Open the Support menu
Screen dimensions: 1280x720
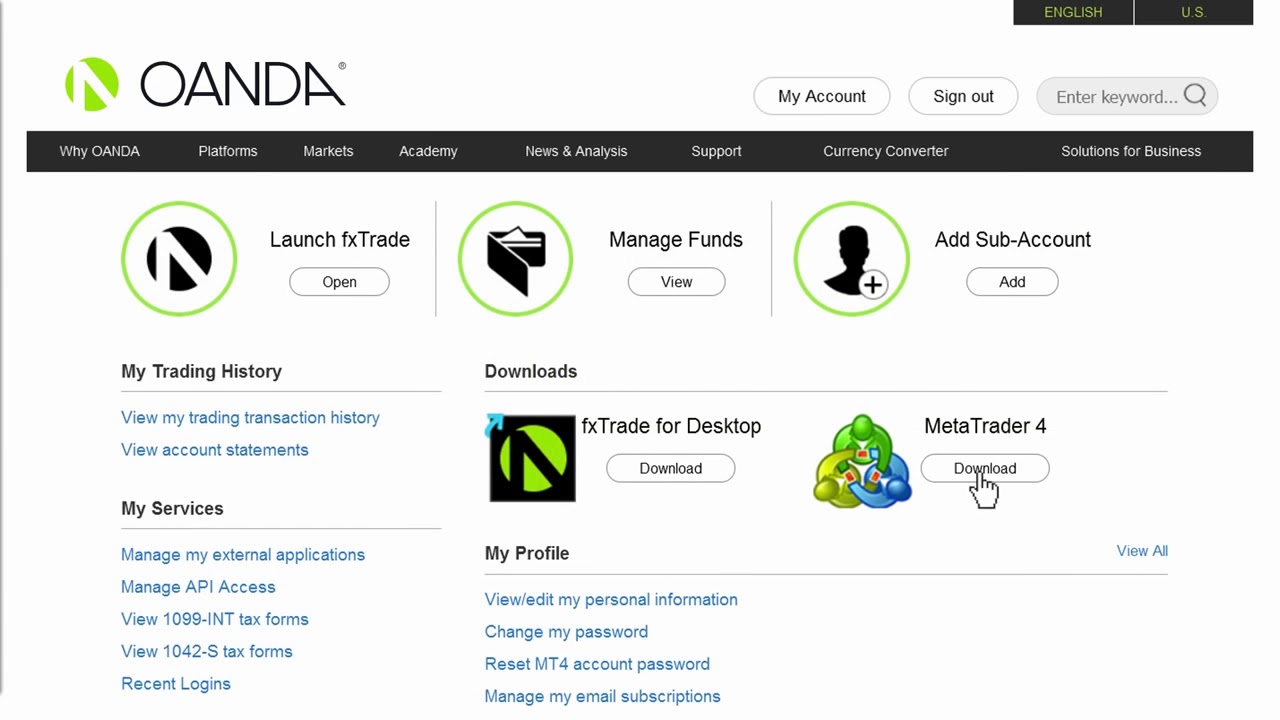coord(716,151)
